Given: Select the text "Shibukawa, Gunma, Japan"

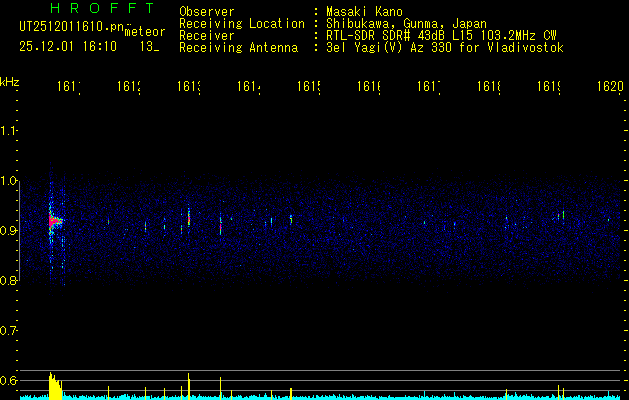Looking at the screenshot, I should coord(406,24).
